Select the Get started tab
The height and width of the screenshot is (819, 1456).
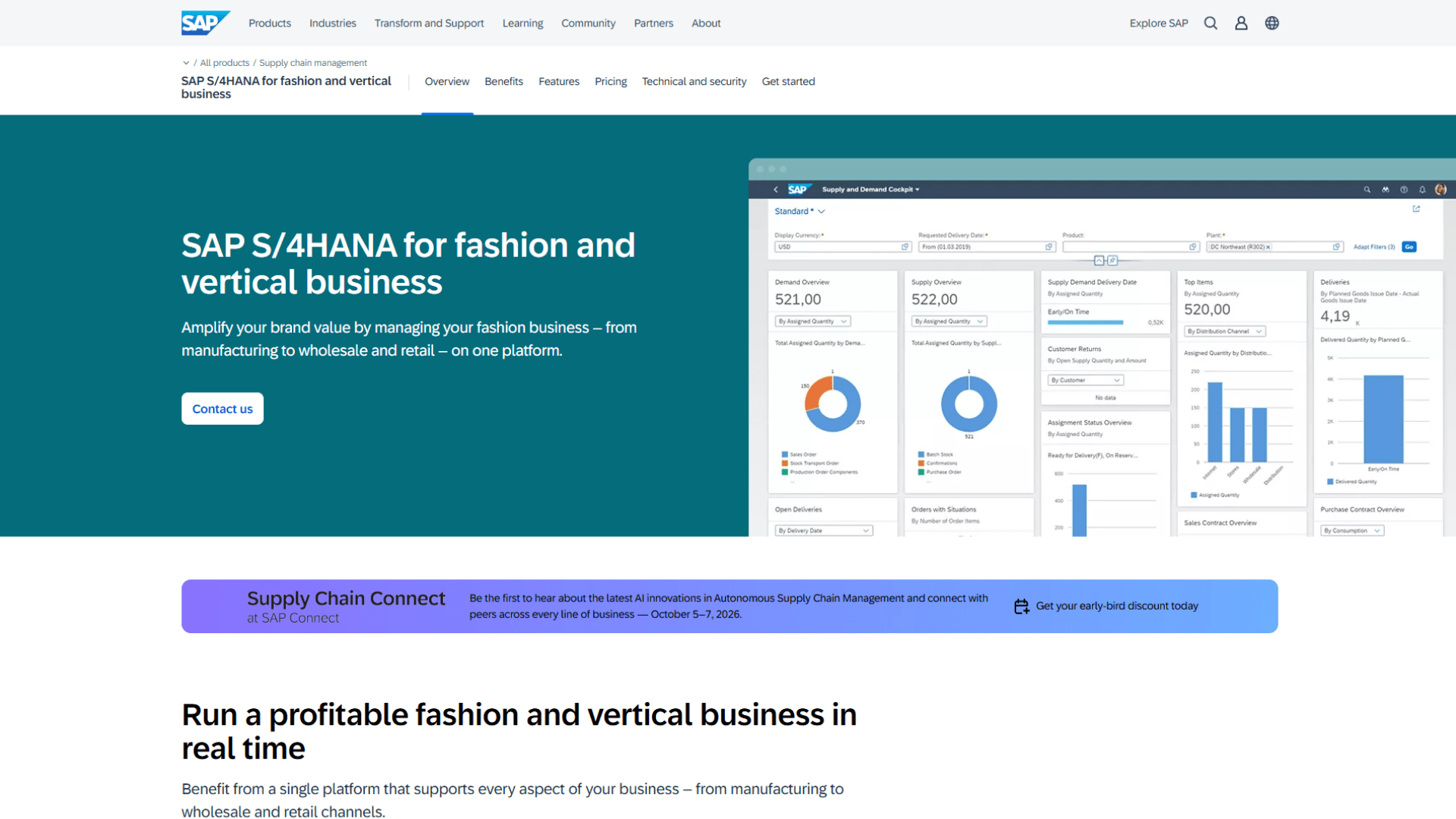[x=788, y=81]
